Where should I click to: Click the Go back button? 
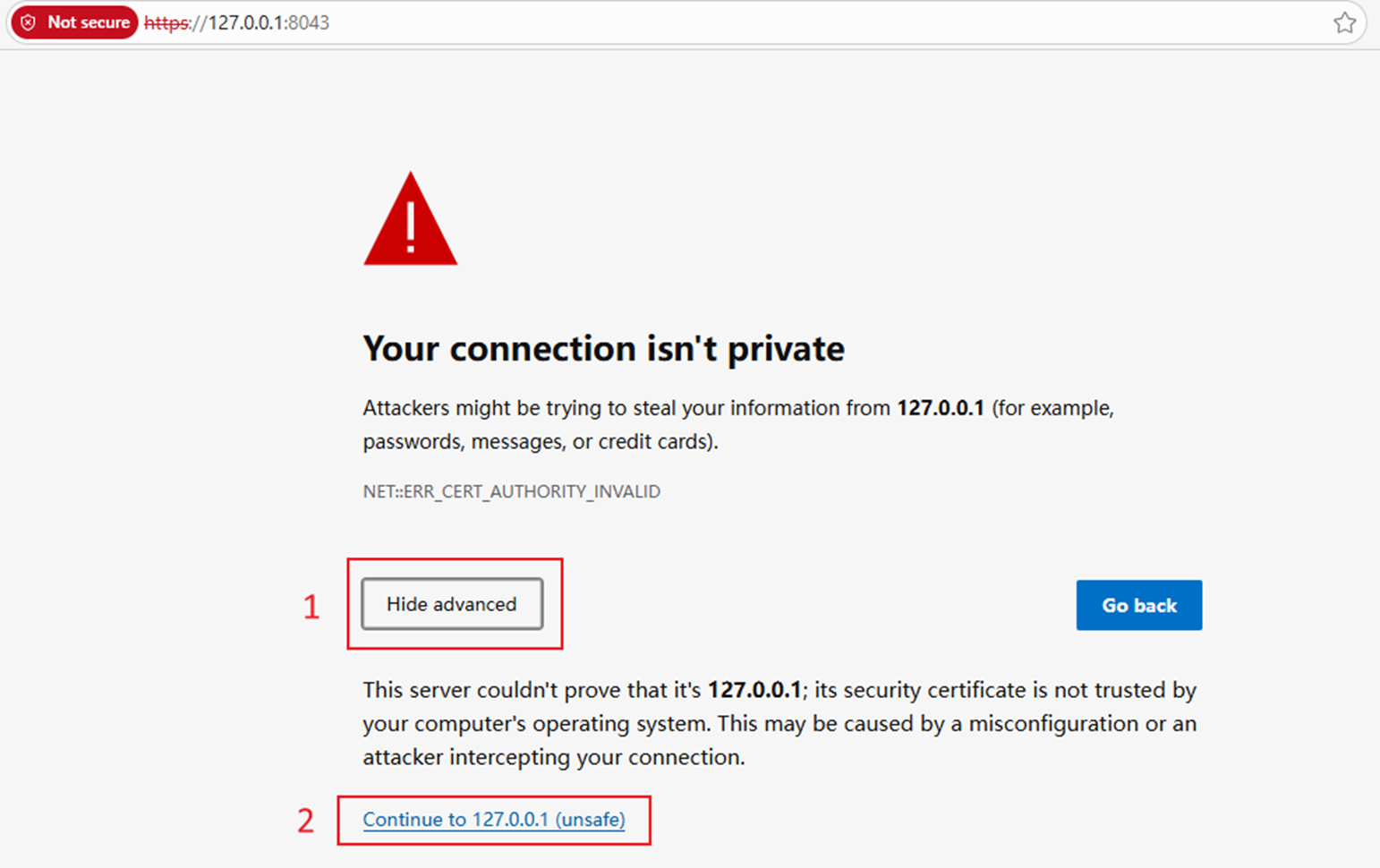[1138, 605]
